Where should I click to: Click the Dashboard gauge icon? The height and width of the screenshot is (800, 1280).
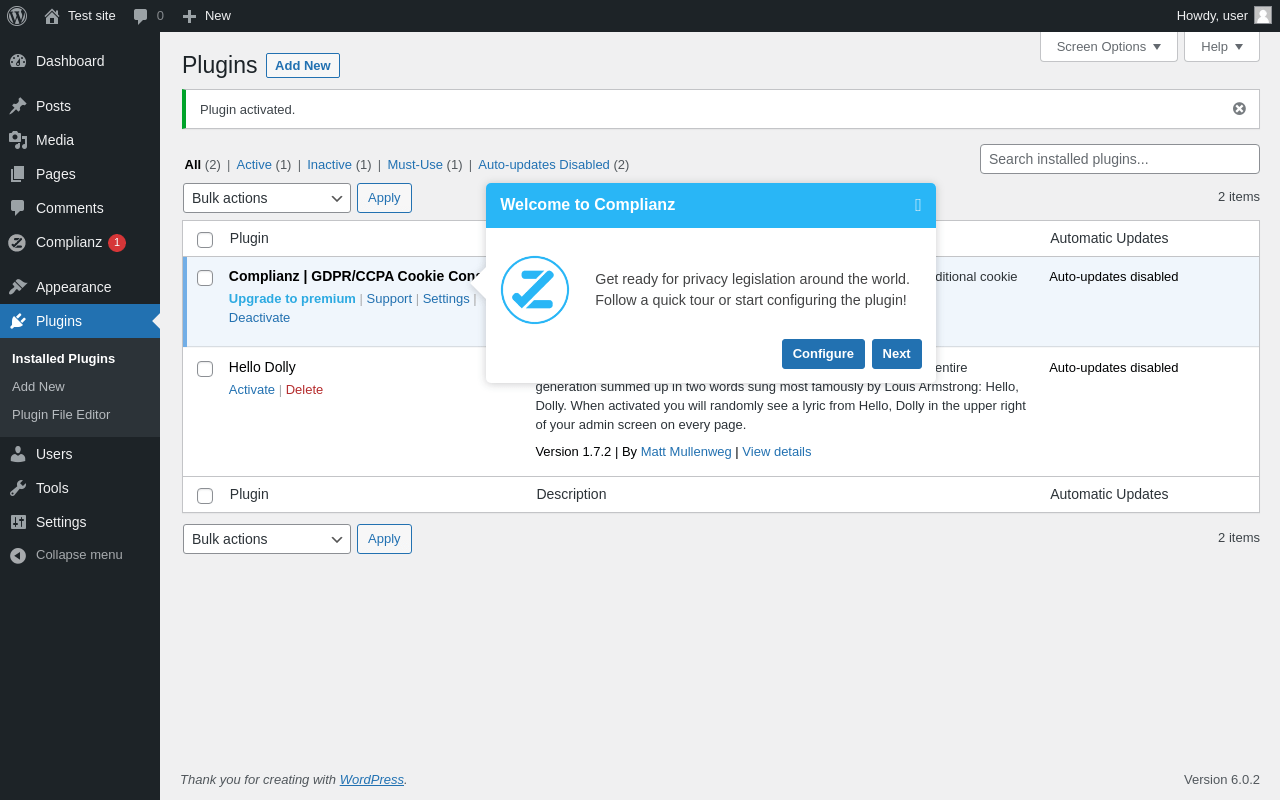coord(18,61)
